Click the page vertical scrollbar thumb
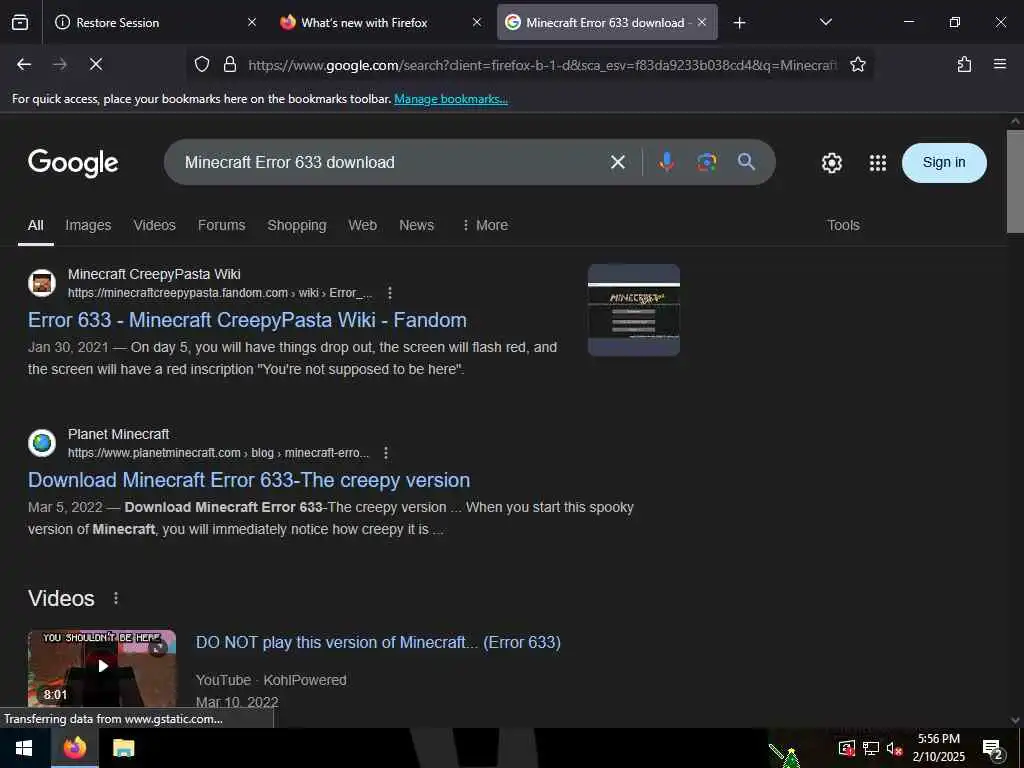The width and height of the screenshot is (1024, 768). coord(1015,181)
